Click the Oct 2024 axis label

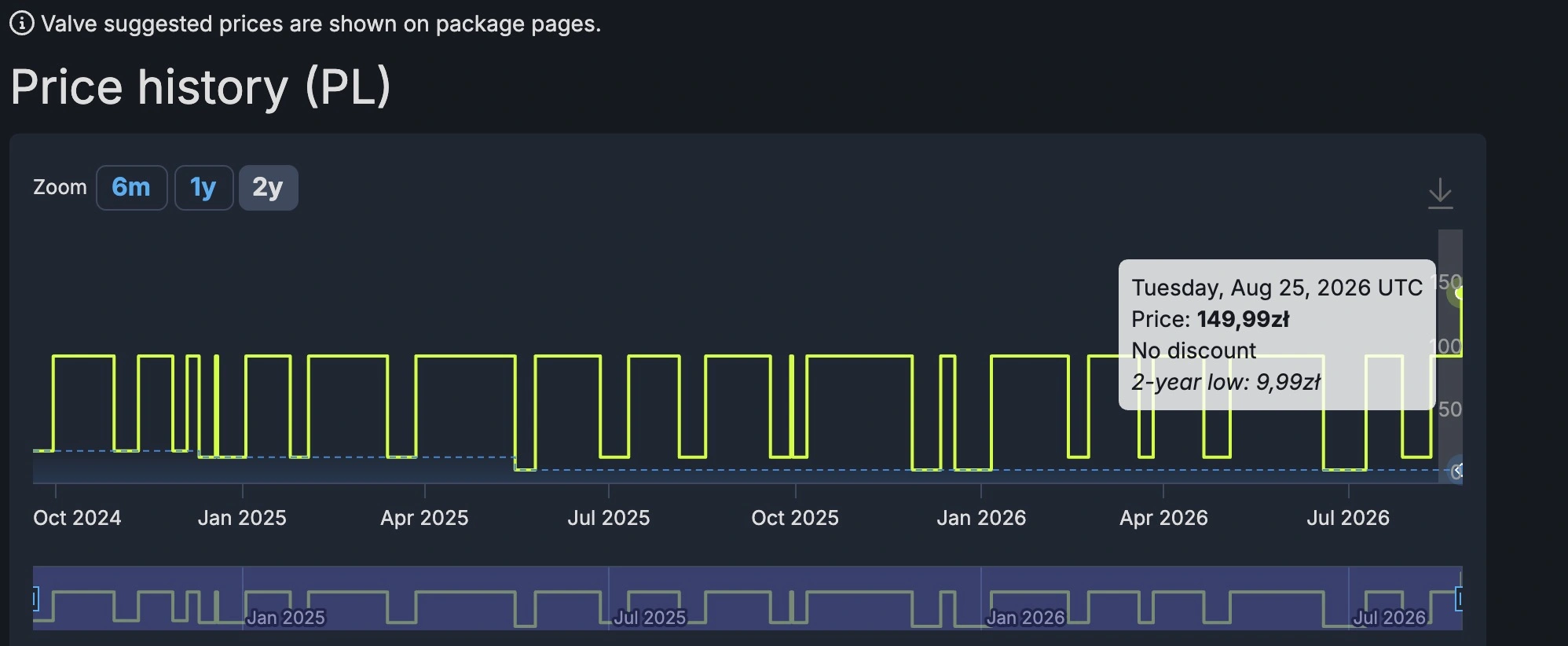click(77, 518)
